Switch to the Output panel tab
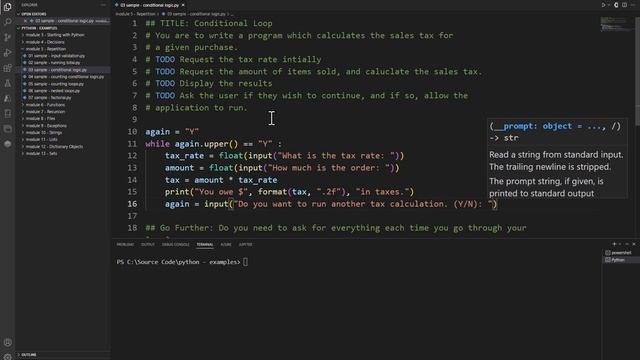This screenshot has height=360, width=640. 148,244
